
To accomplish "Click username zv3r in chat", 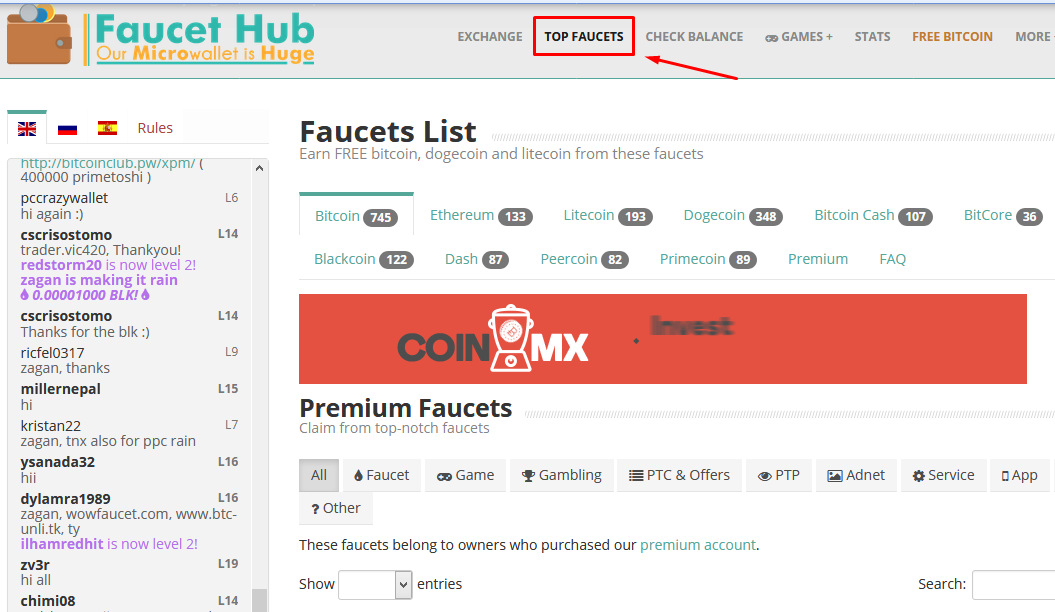I will pos(35,565).
